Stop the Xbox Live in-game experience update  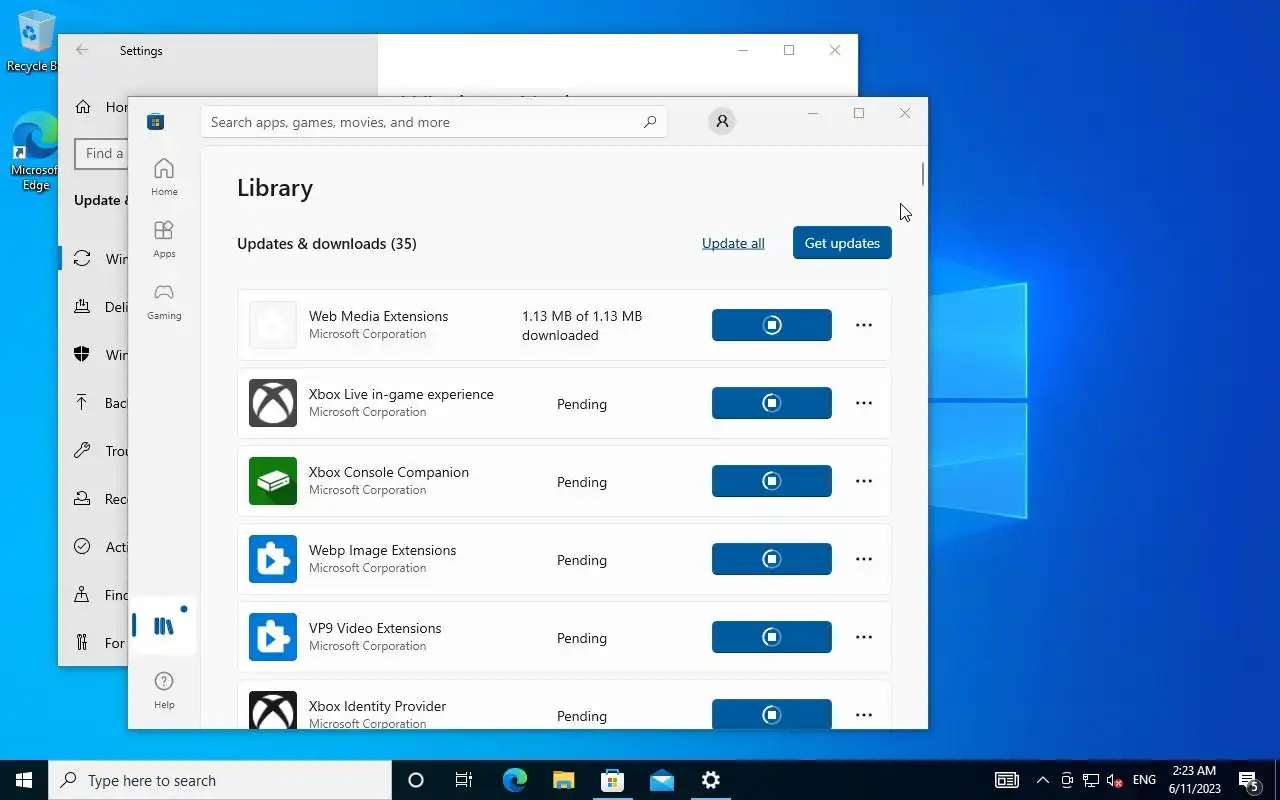[x=771, y=403]
